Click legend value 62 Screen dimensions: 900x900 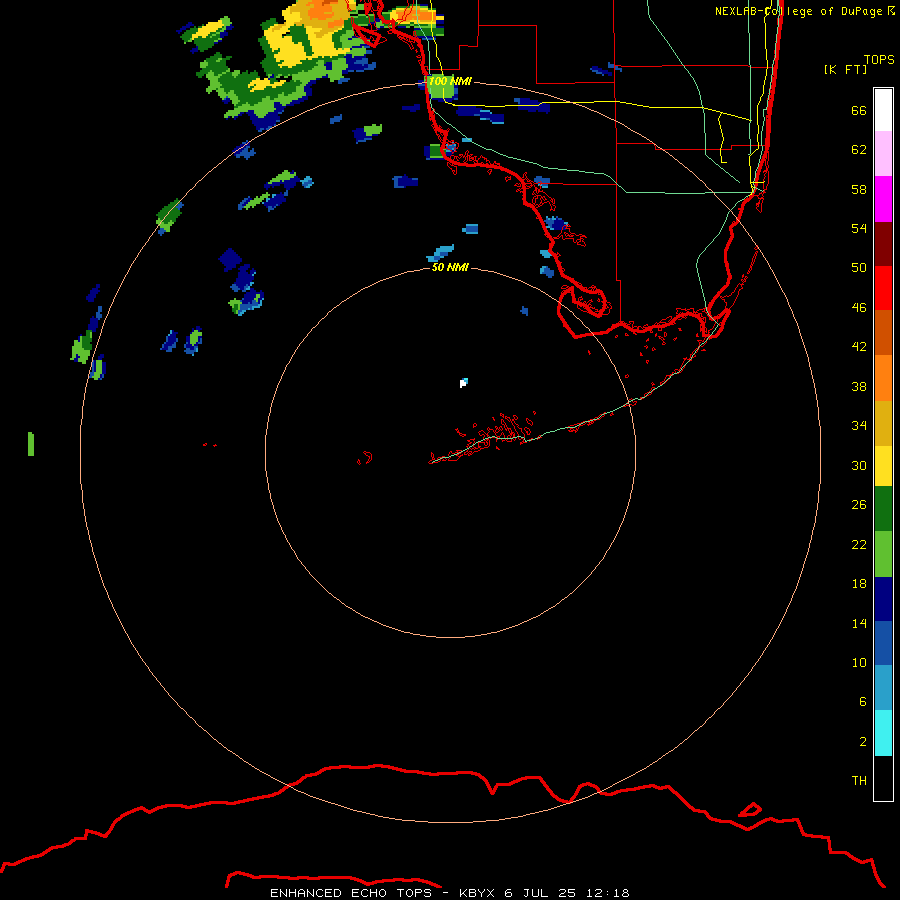(859, 150)
